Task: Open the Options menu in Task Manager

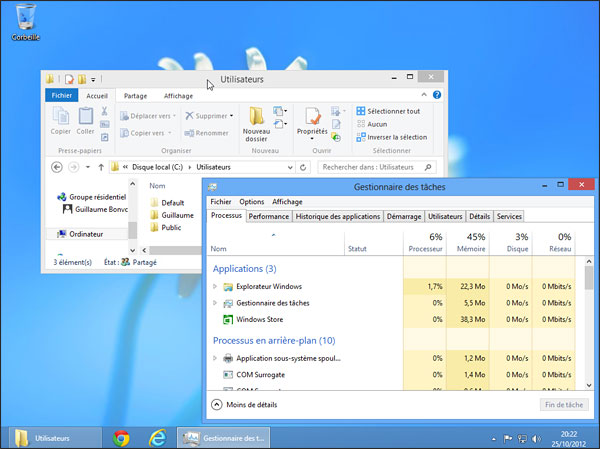Action: [251, 202]
